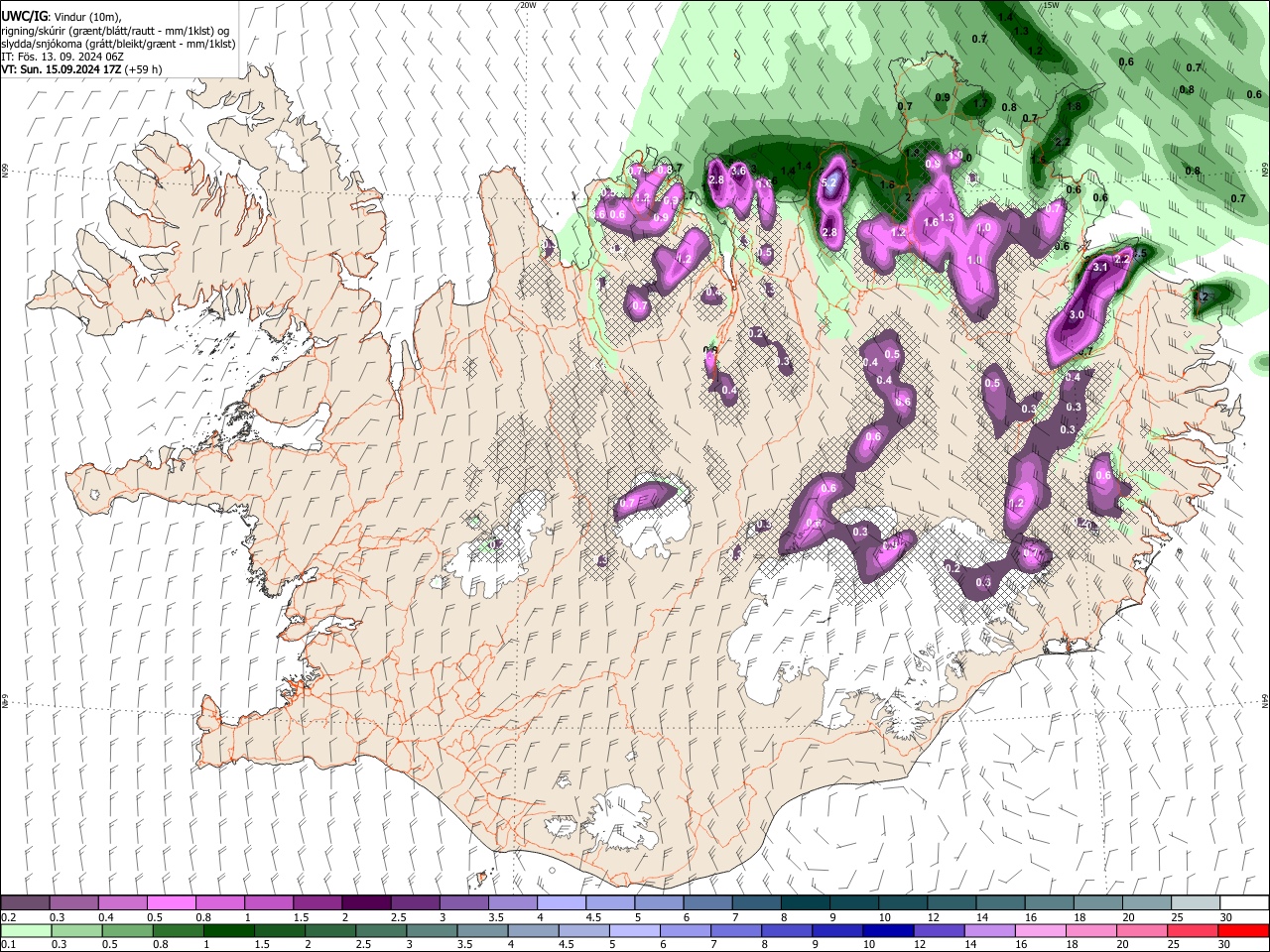
Task: Pick the darkest green 1 rain-scale swatch
Action: (228, 931)
